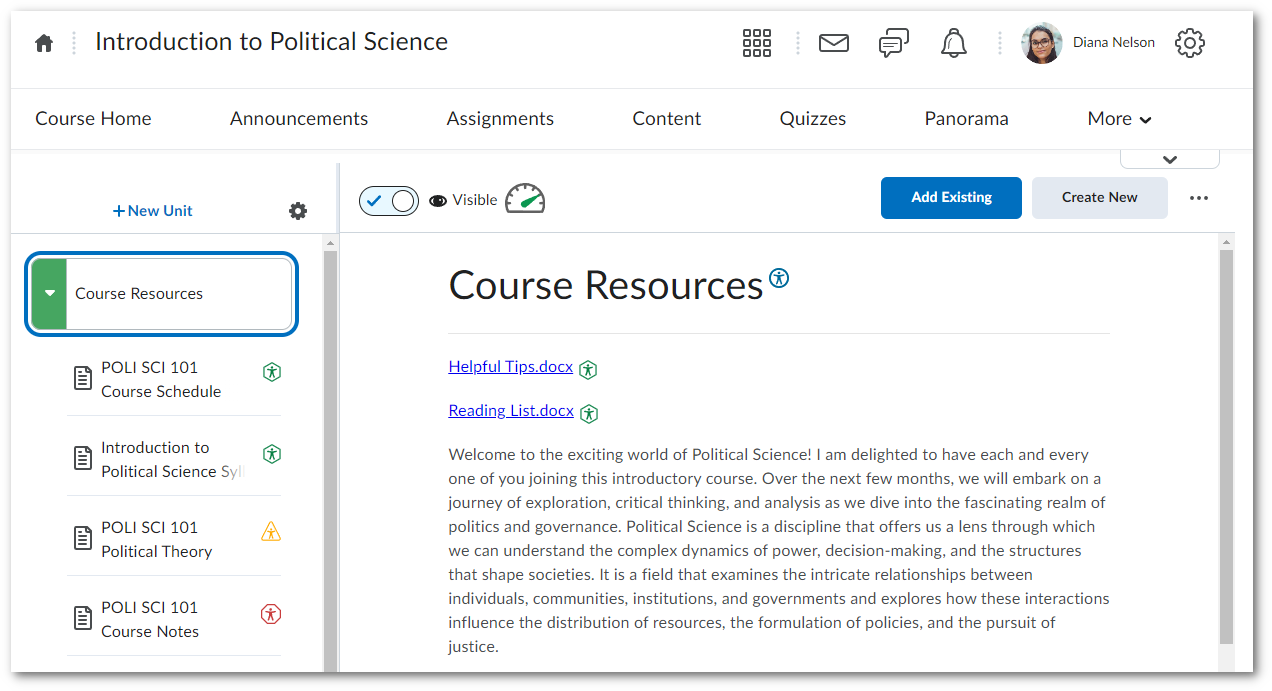The image size is (1272, 691).
Task: Collapse the Course Resources unit arrow
Action: click(x=50, y=293)
